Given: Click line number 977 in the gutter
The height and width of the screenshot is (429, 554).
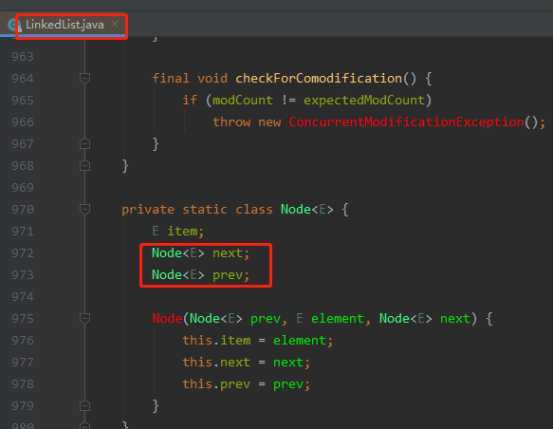Looking at the screenshot, I should [22, 362].
